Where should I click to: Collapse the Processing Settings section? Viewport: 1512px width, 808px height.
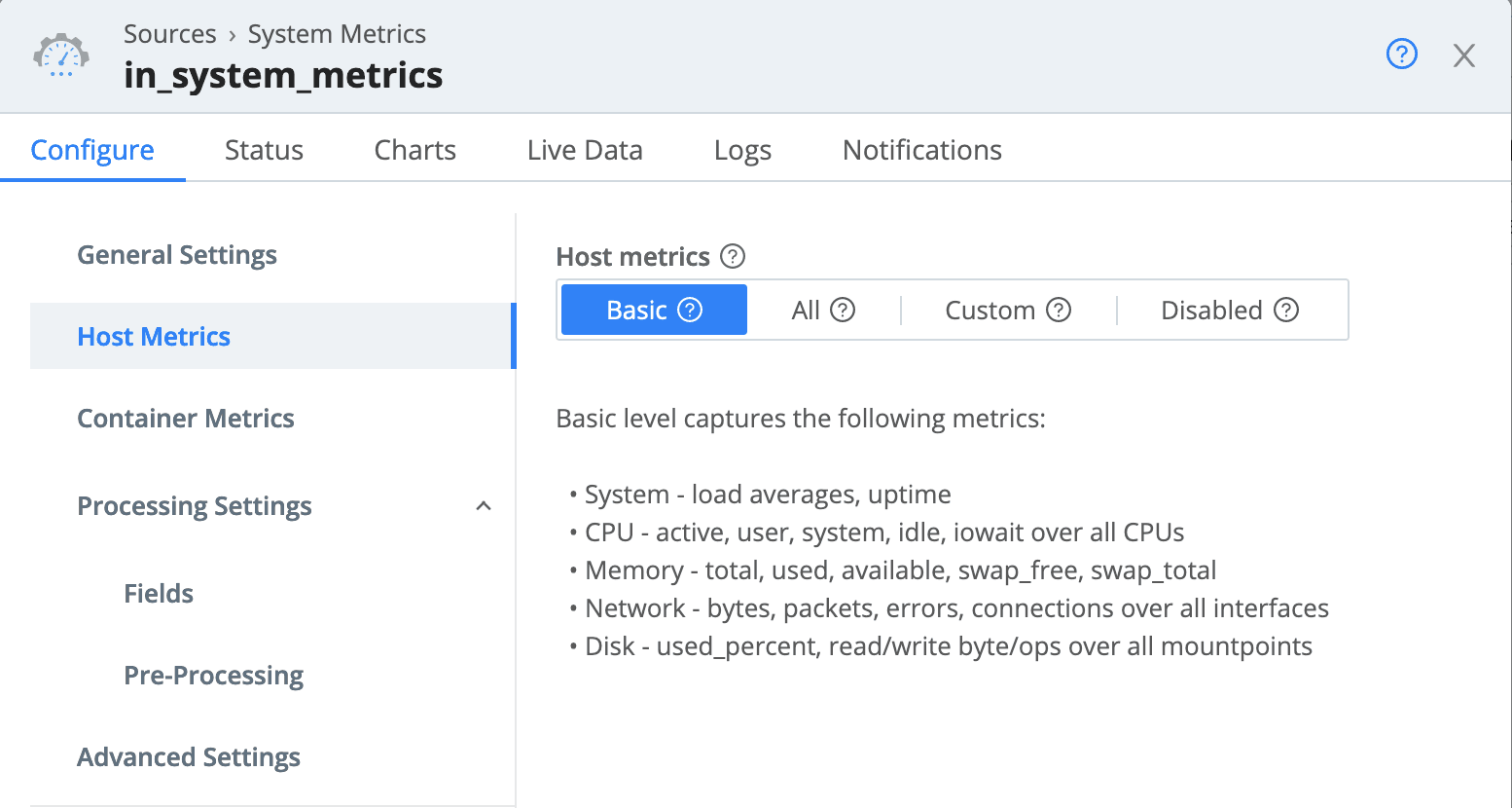tap(484, 506)
